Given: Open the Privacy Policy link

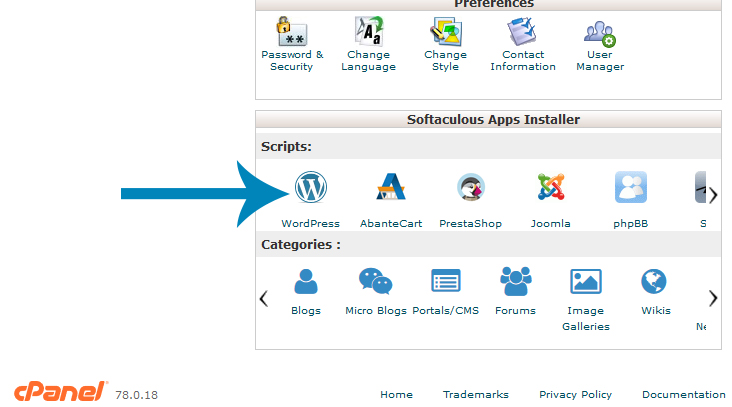Looking at the screenshot, I should coord(575,395).
